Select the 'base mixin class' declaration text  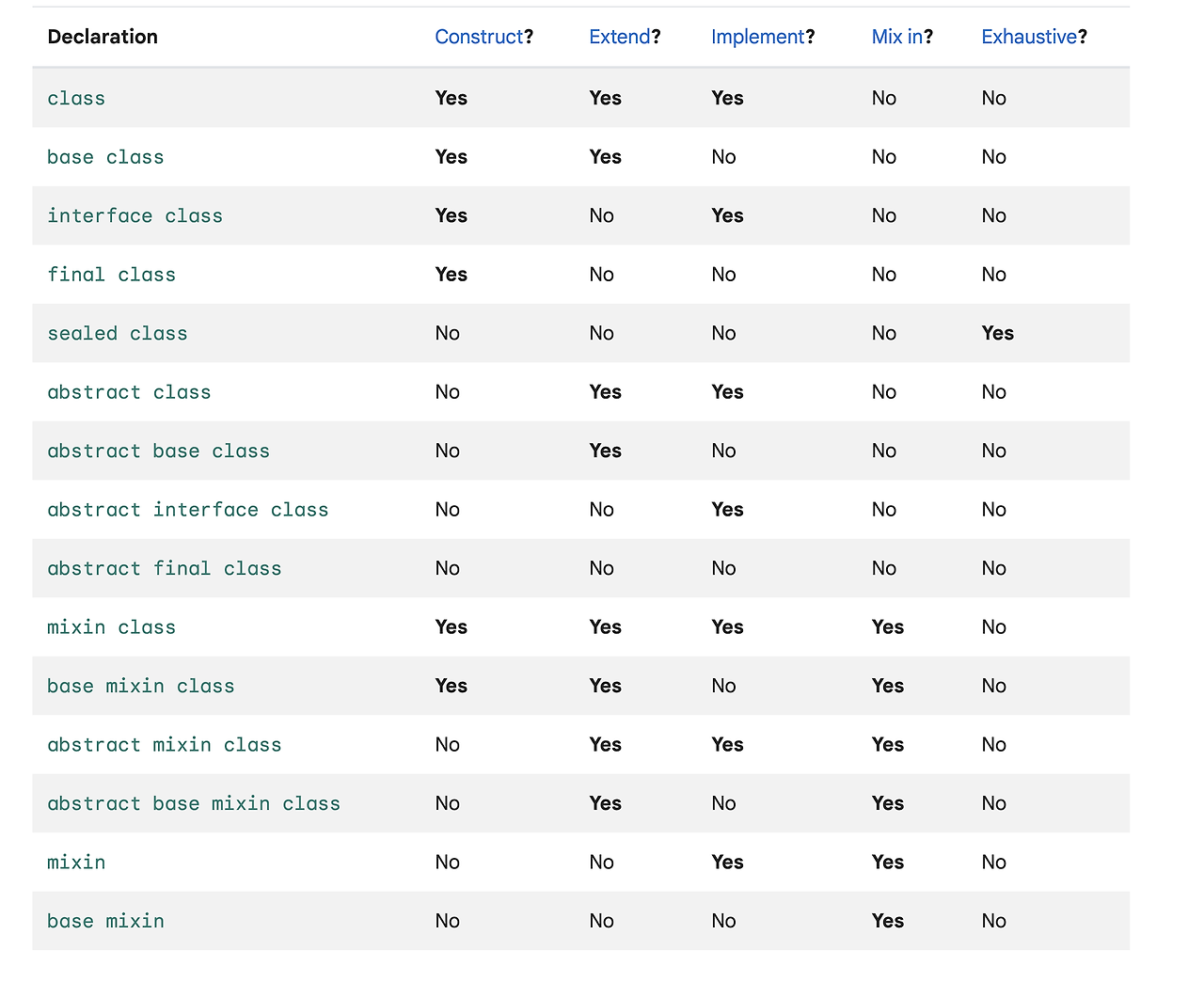click(141, 686)
